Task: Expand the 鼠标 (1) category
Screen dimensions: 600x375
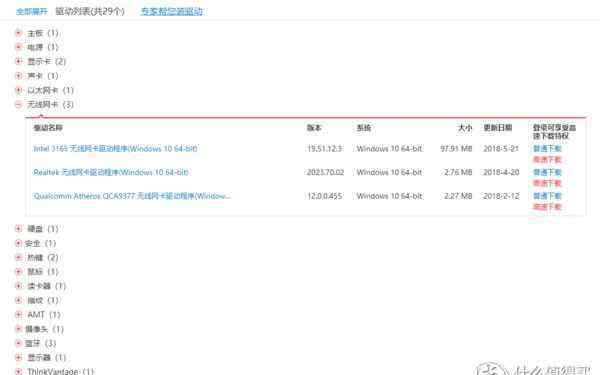Action: pos(18,272)
